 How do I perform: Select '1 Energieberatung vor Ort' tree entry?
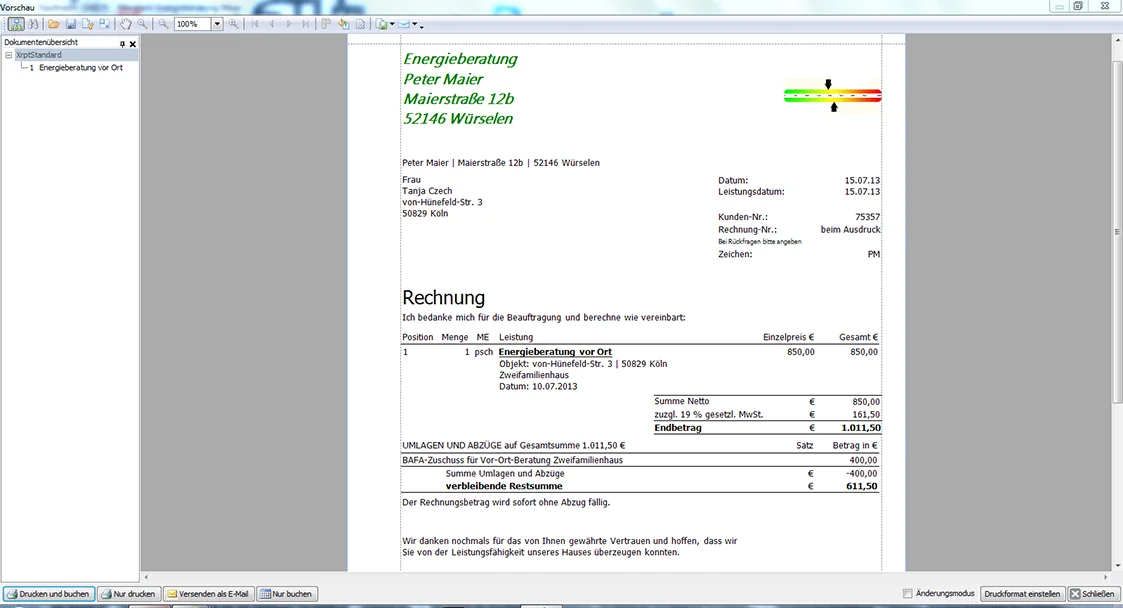point(76,68)
